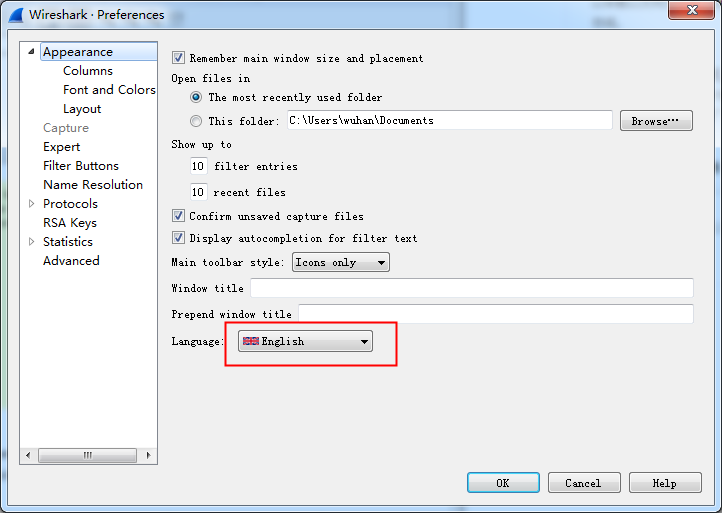Screen dimensions: 722x513
Task: Choose the This folder radio option
Action: tap(196, 121)
